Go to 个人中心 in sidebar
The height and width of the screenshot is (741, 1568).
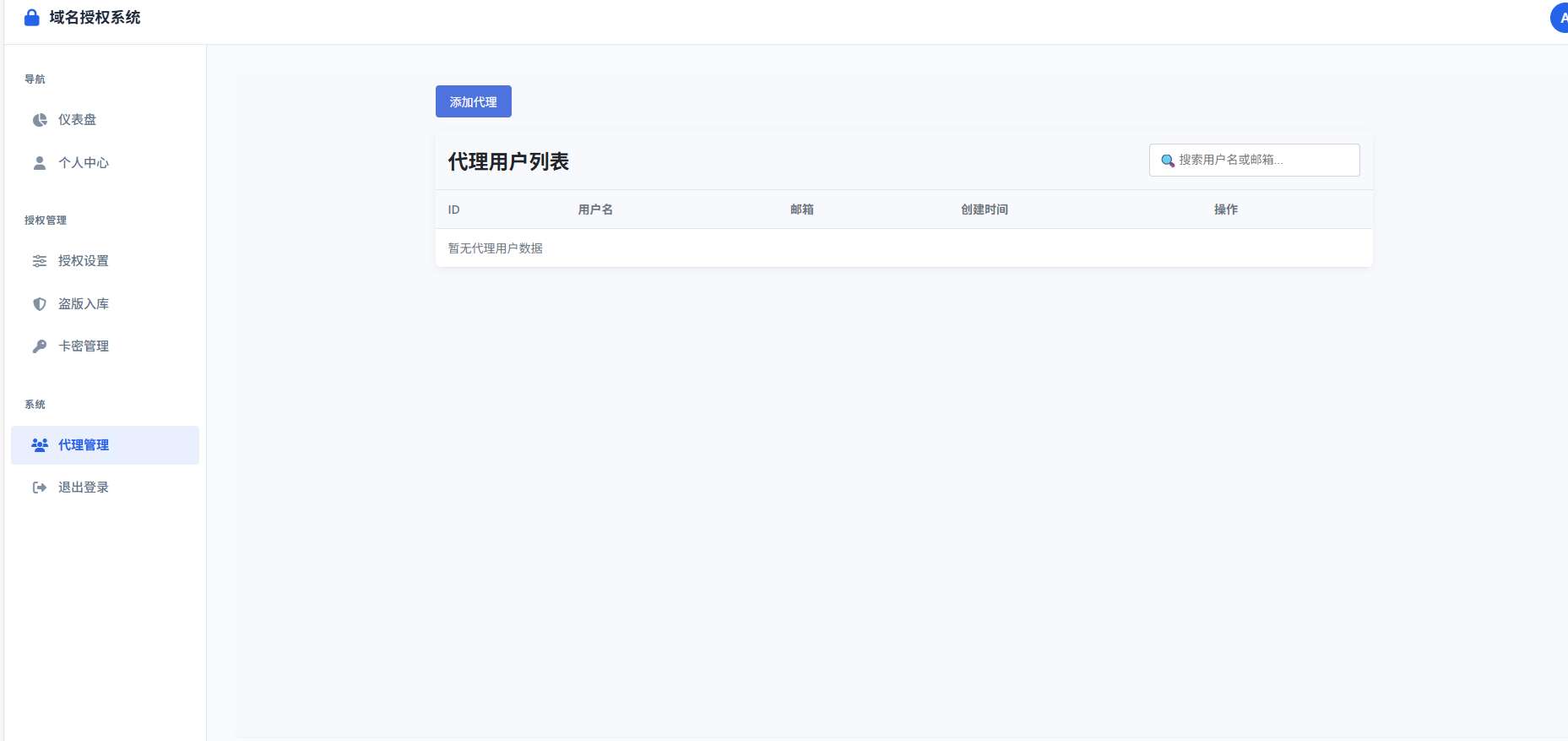coord(83,163)
